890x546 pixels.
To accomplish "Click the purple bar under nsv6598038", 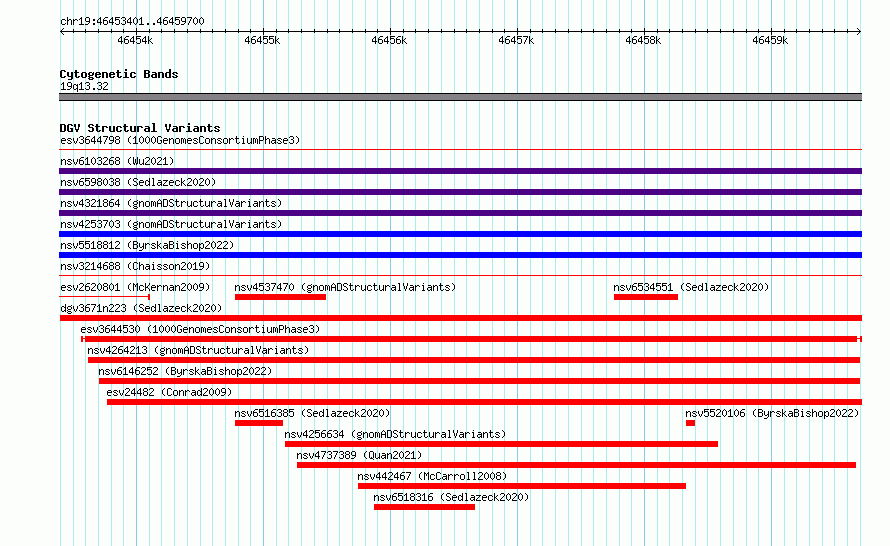I will 460,192.
